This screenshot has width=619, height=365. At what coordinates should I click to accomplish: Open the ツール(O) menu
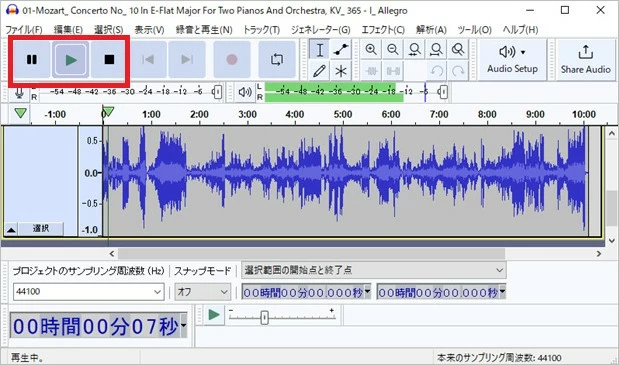click(x=475, y=30)
